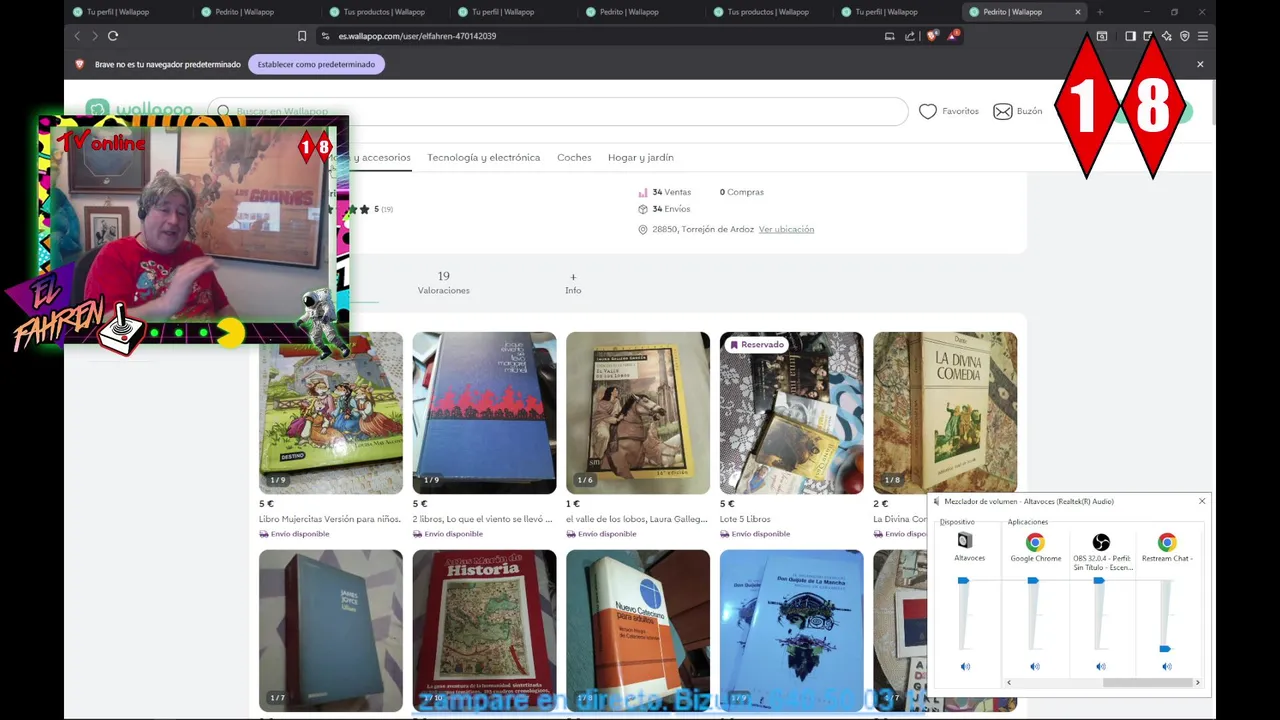Open the cast/install icon in address bar

889,36
